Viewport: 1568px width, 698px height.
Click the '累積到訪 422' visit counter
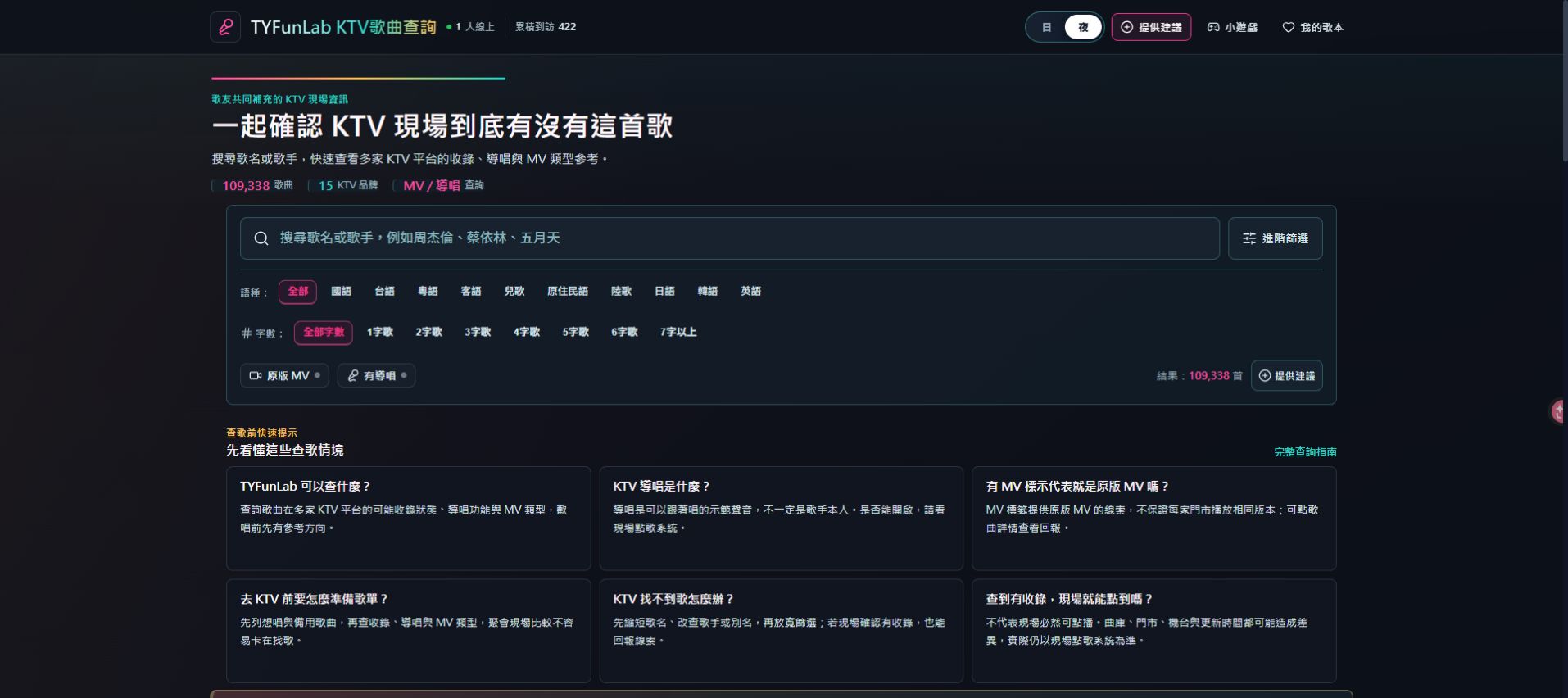pos(546,27)
